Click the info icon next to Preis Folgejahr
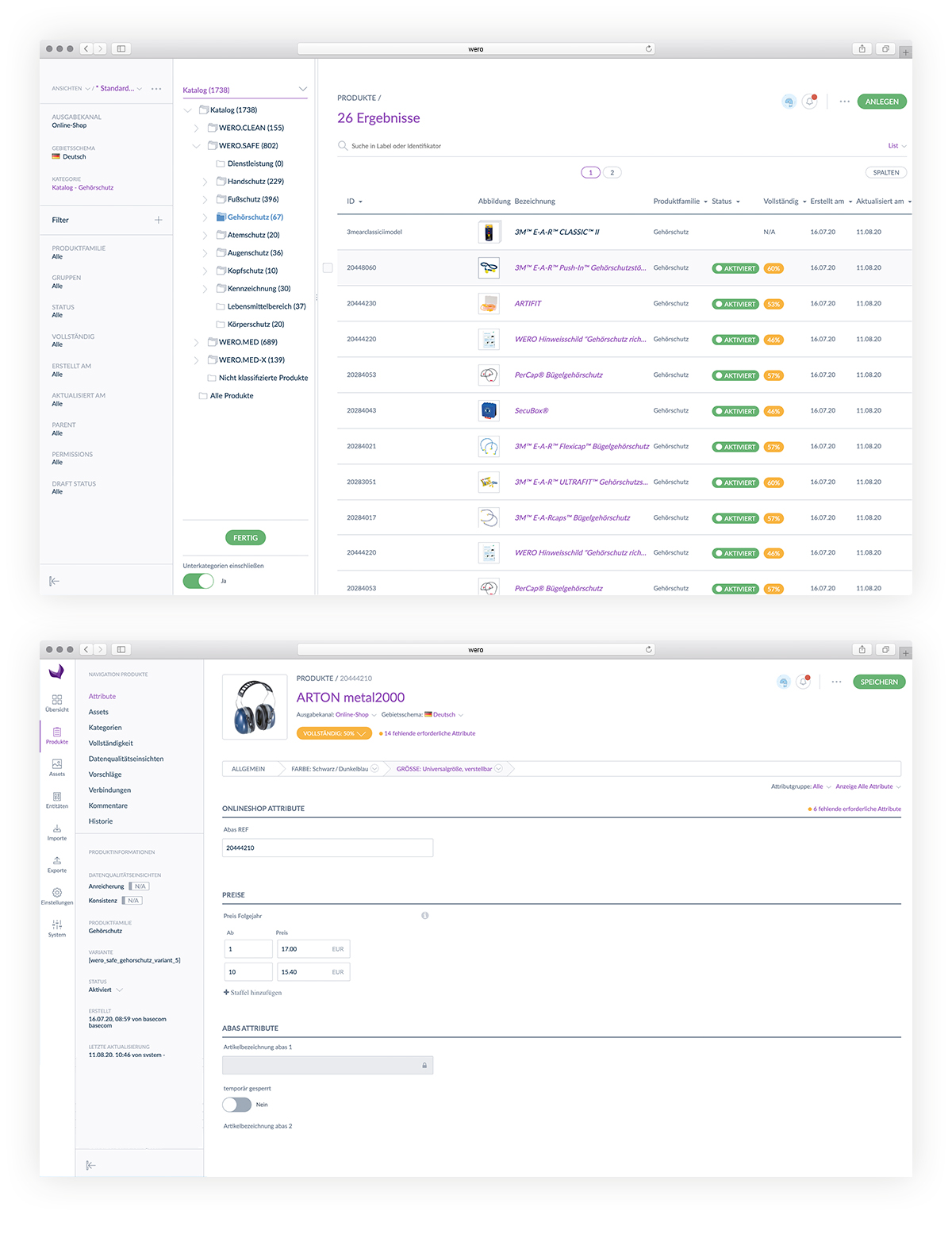Image resolution: width=952 pixels, height=1234 pixels. click(x=425, y=916)
